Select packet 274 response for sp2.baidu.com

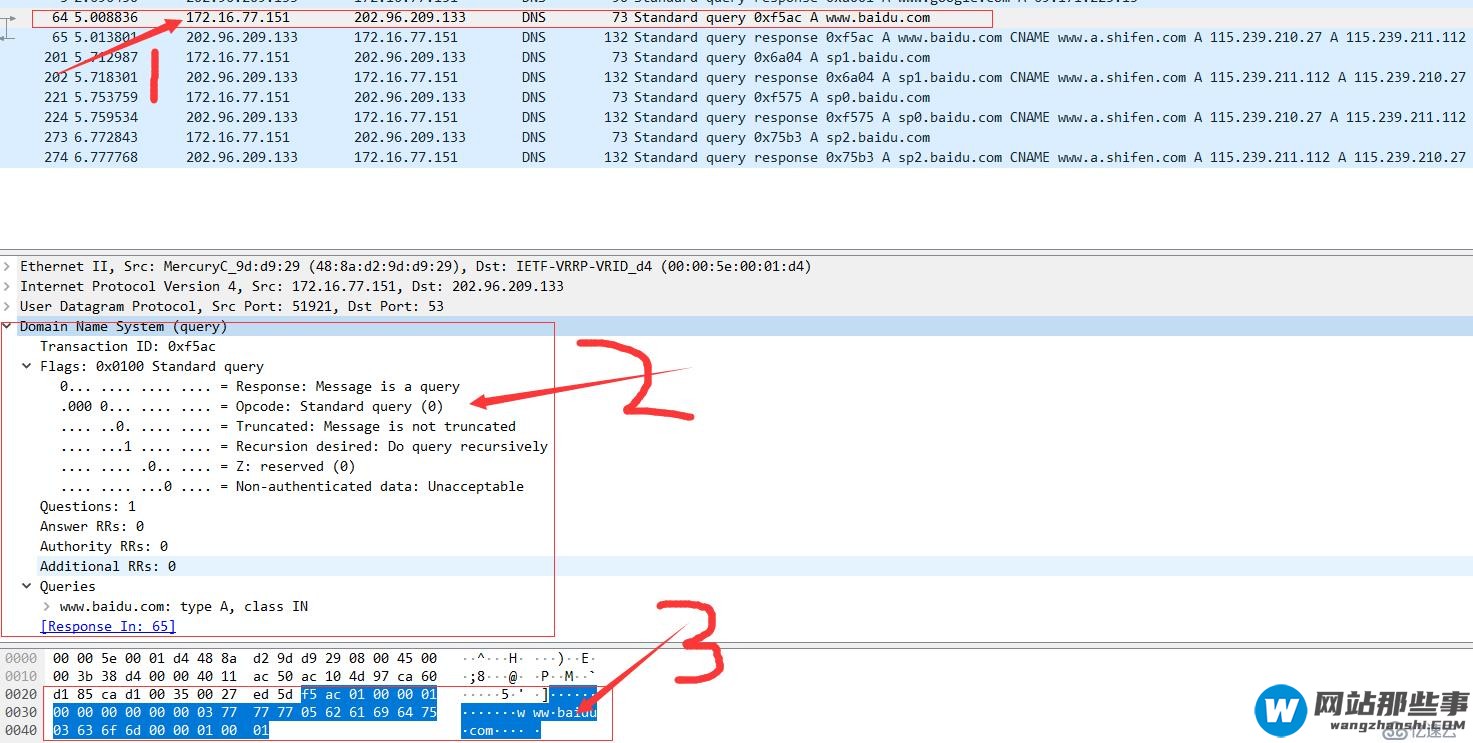click(x=736, y=157)
